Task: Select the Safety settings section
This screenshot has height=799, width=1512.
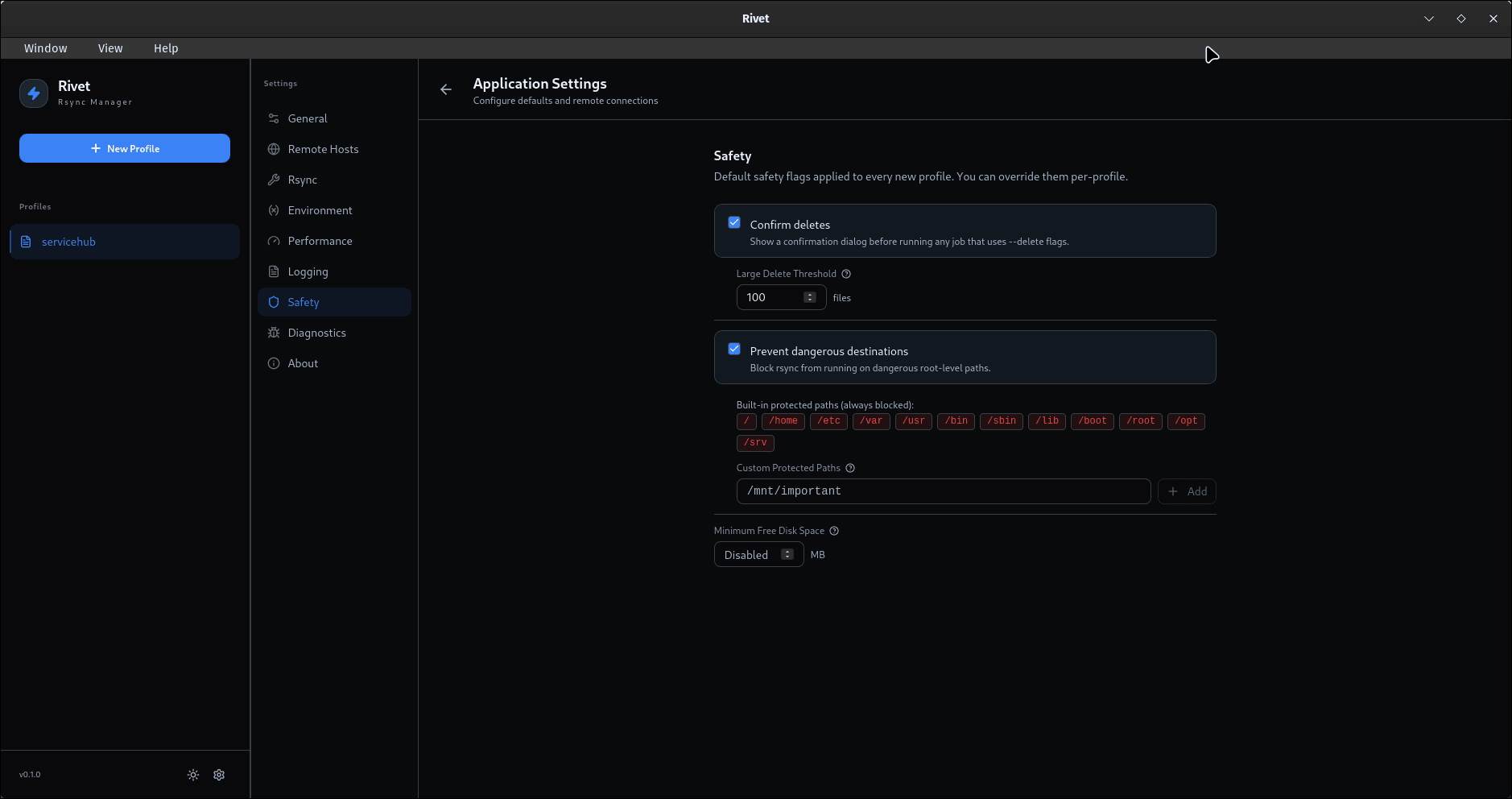Action: [334, 302]
